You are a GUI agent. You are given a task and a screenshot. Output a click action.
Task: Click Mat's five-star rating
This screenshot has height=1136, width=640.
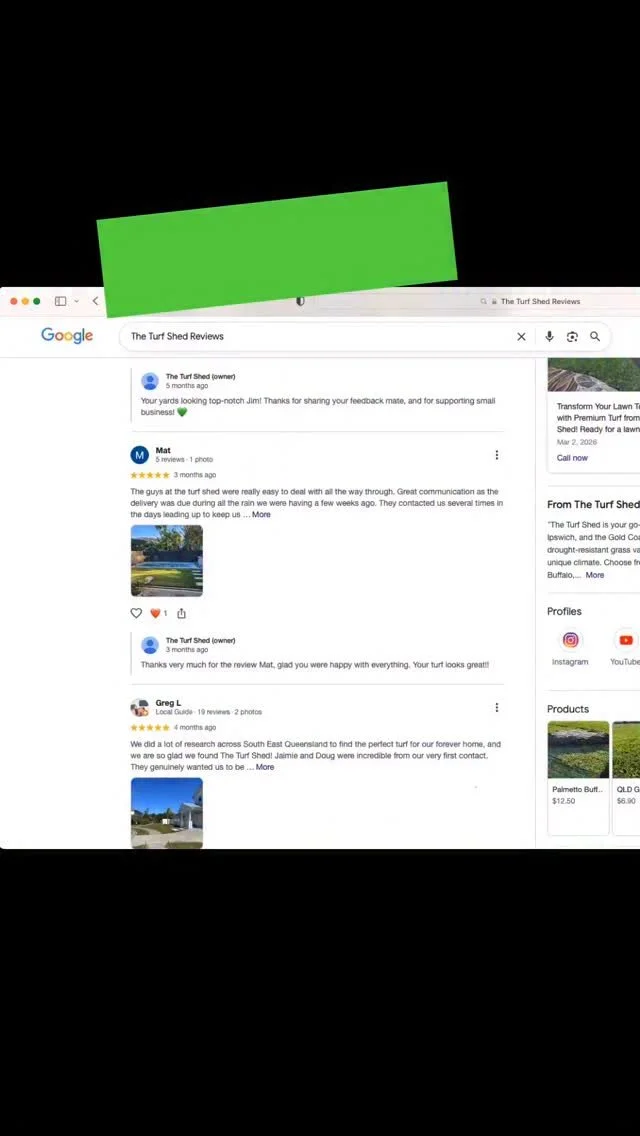coord(150,475)
